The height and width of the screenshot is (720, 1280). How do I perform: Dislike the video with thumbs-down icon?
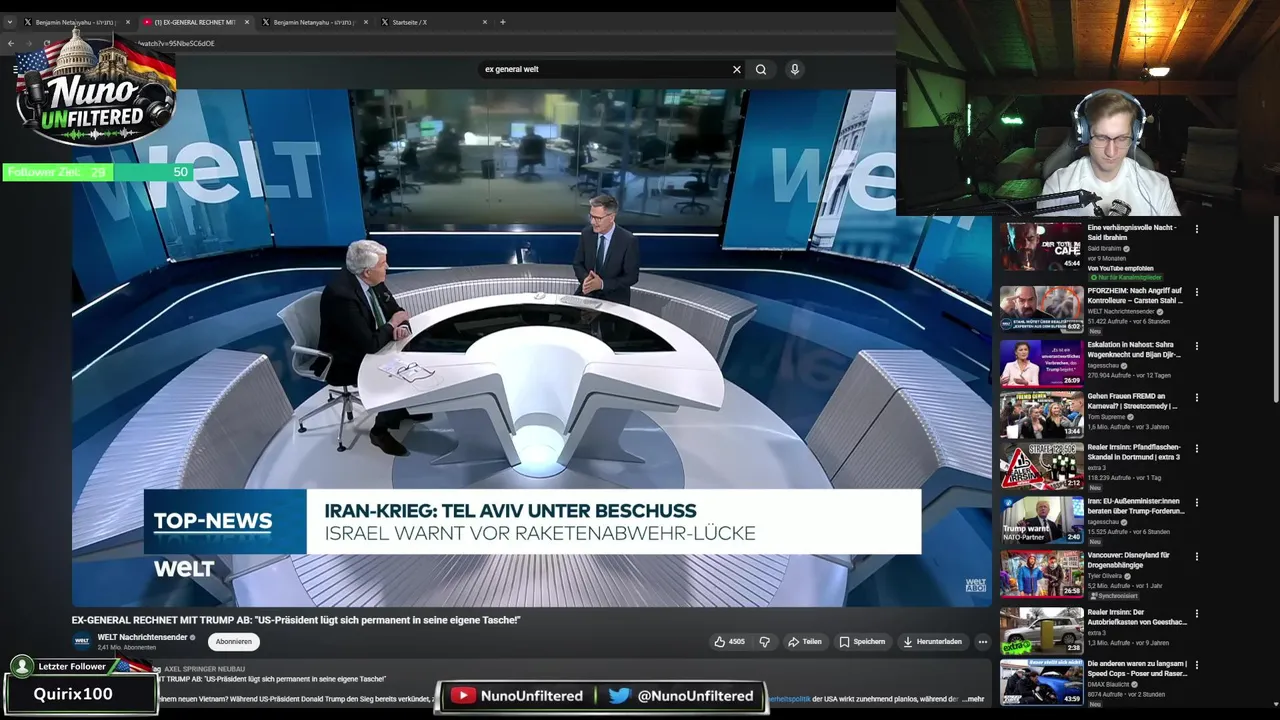(x=765, y=642)
